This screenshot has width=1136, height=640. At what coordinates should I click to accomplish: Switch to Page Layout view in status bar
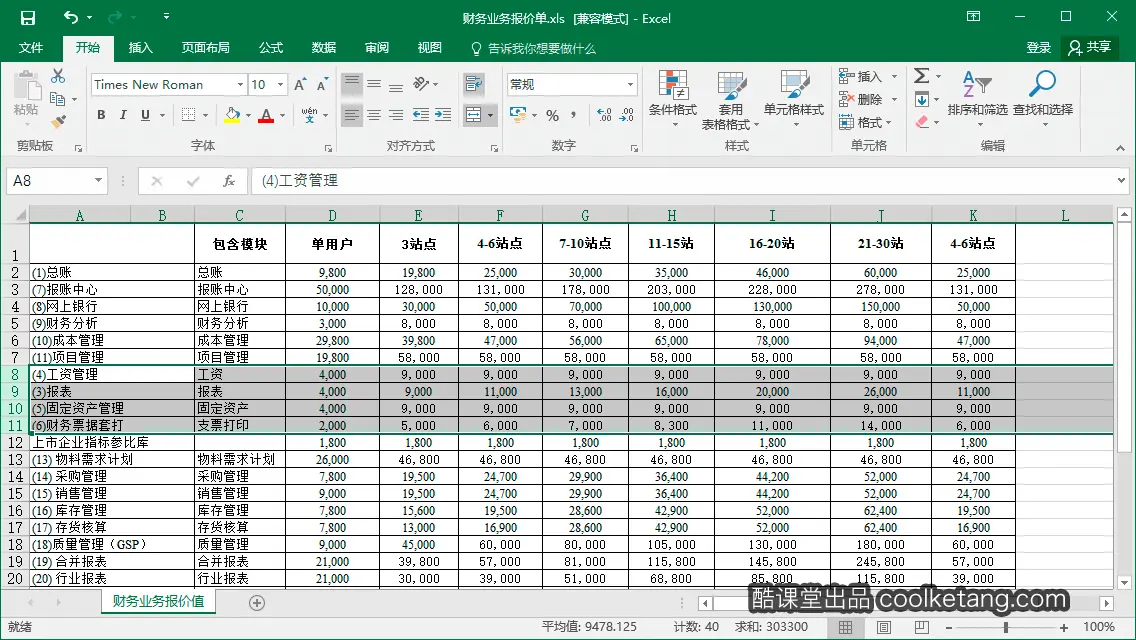884,627
